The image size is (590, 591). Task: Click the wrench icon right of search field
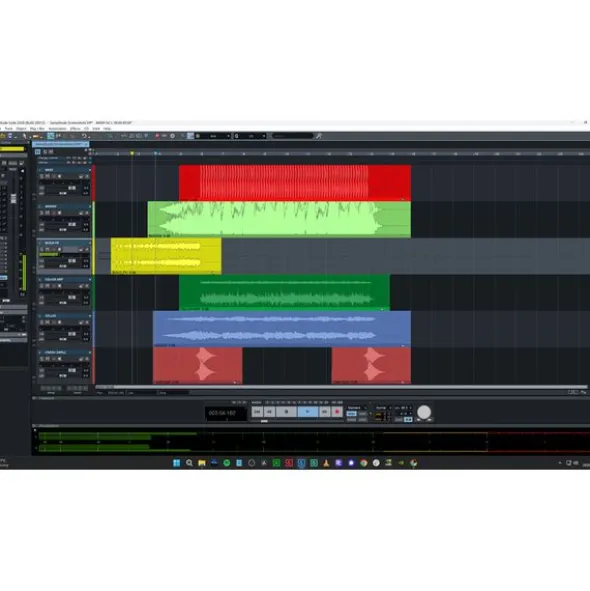319,136
